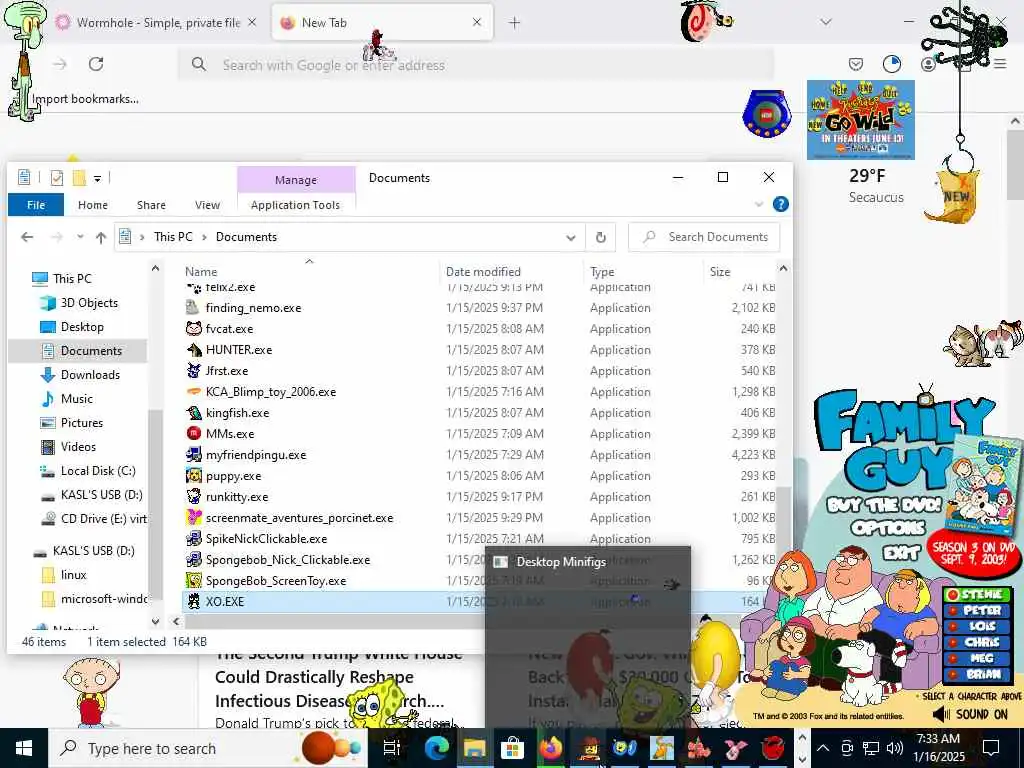Go back with Explorer back arrow
This screenshot has width=1024, height=768.
pos(27,237)
